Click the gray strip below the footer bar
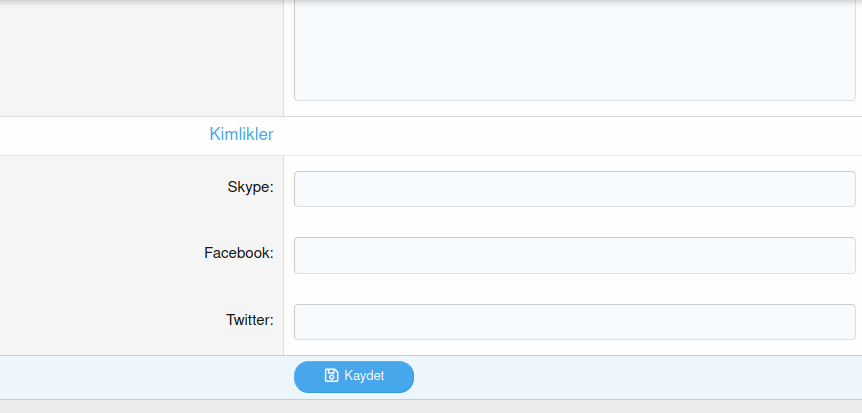The width and height of the screenshot is (862, 413). (430, 407)
